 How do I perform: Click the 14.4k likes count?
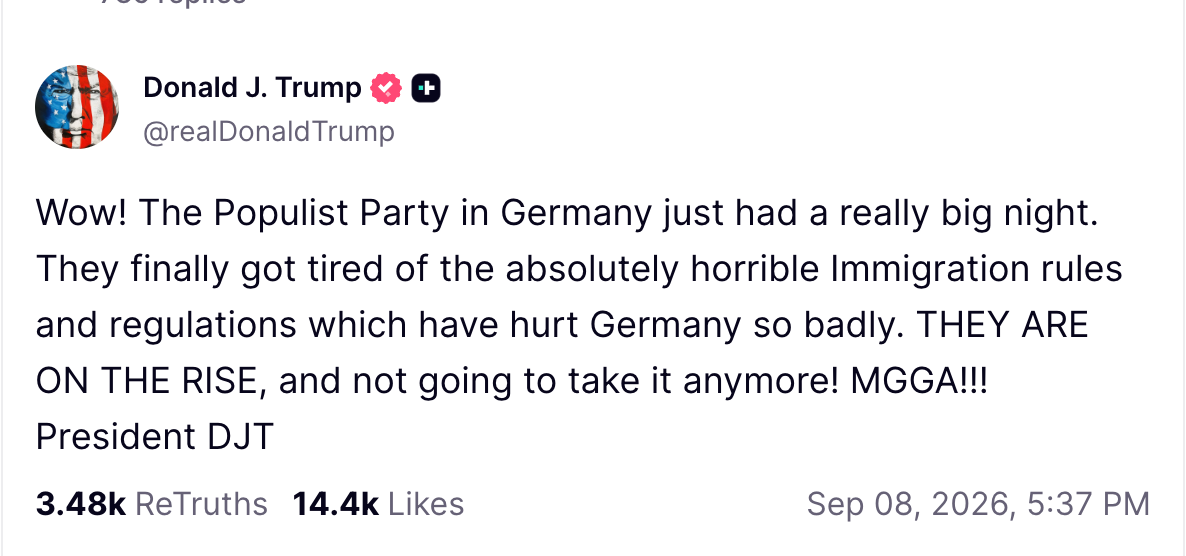coord(335,504)
